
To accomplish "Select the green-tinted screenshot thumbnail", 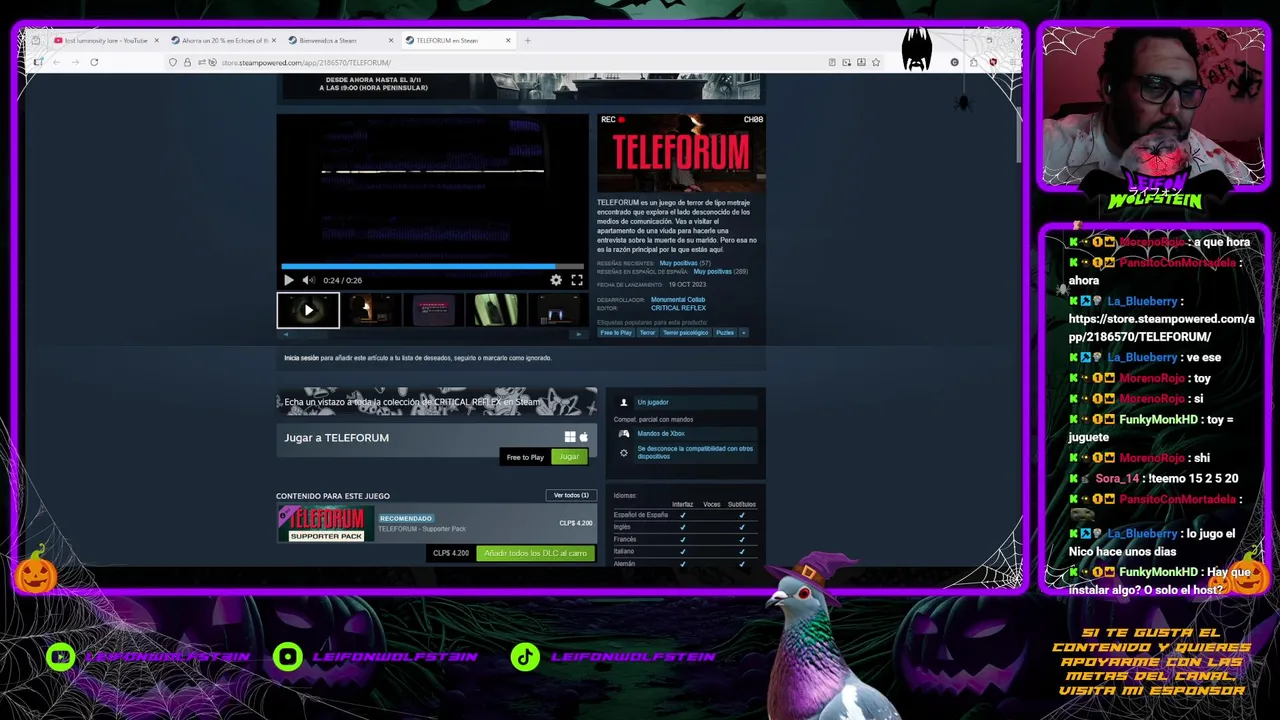I will pos(495,310).
